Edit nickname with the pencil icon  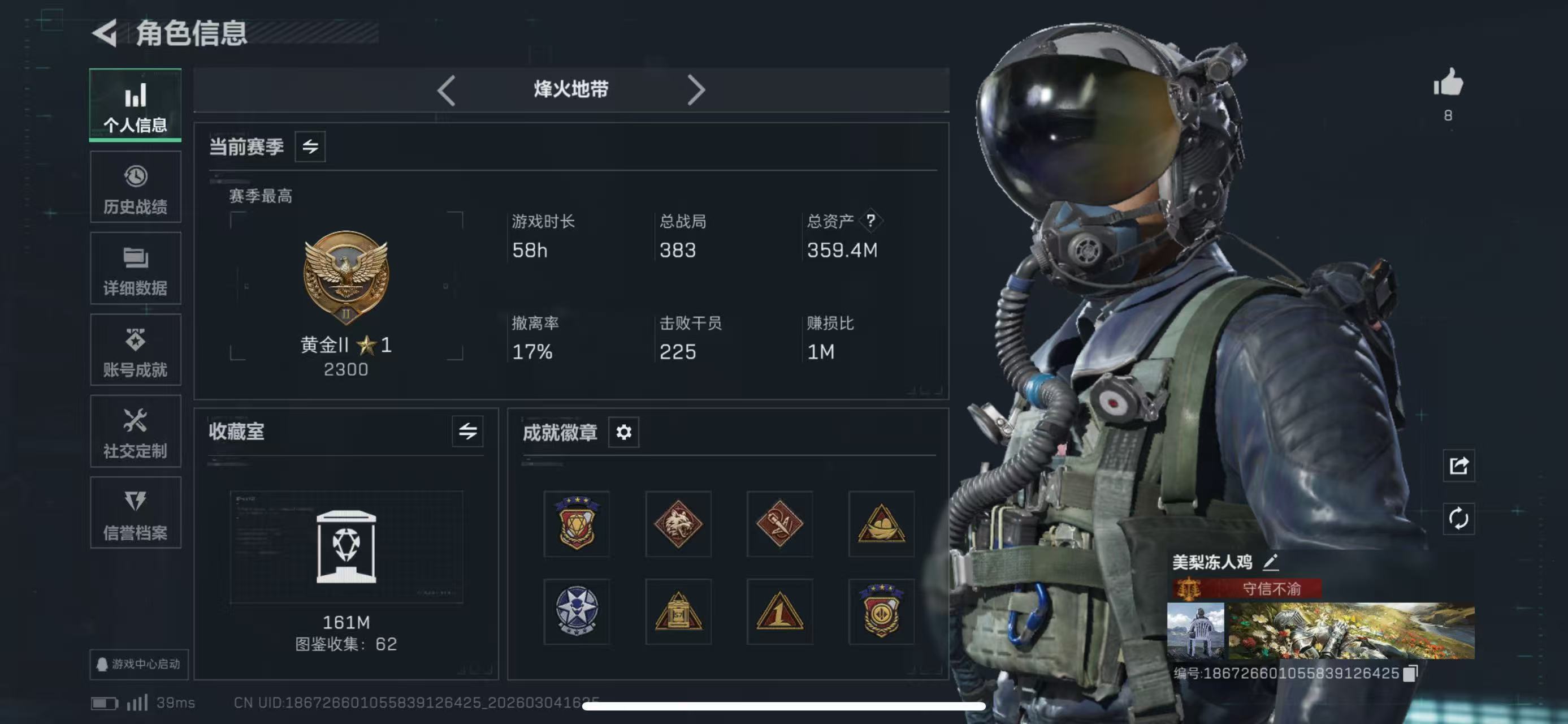(x=1270, y=562)
